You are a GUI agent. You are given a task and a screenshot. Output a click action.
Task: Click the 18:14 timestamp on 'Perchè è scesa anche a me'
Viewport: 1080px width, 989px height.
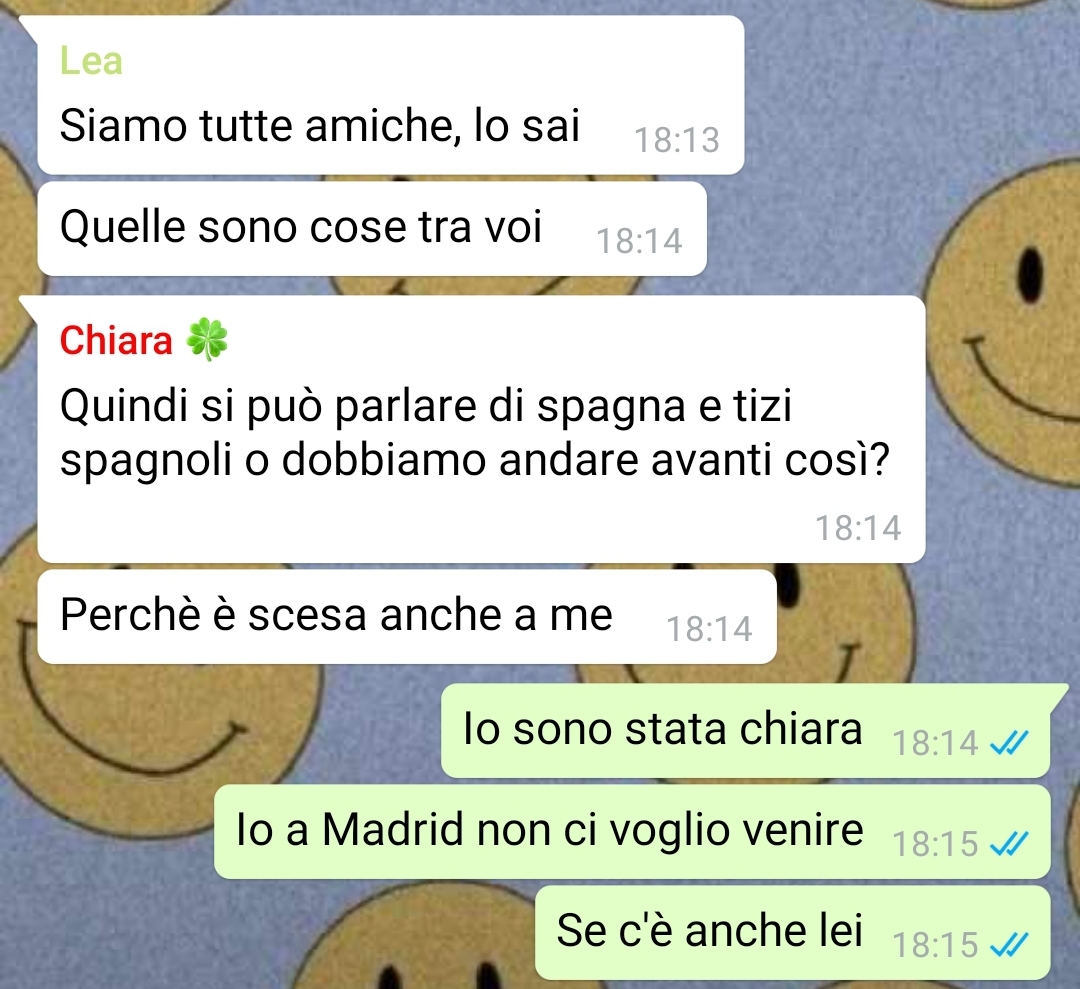coord(709,629)
